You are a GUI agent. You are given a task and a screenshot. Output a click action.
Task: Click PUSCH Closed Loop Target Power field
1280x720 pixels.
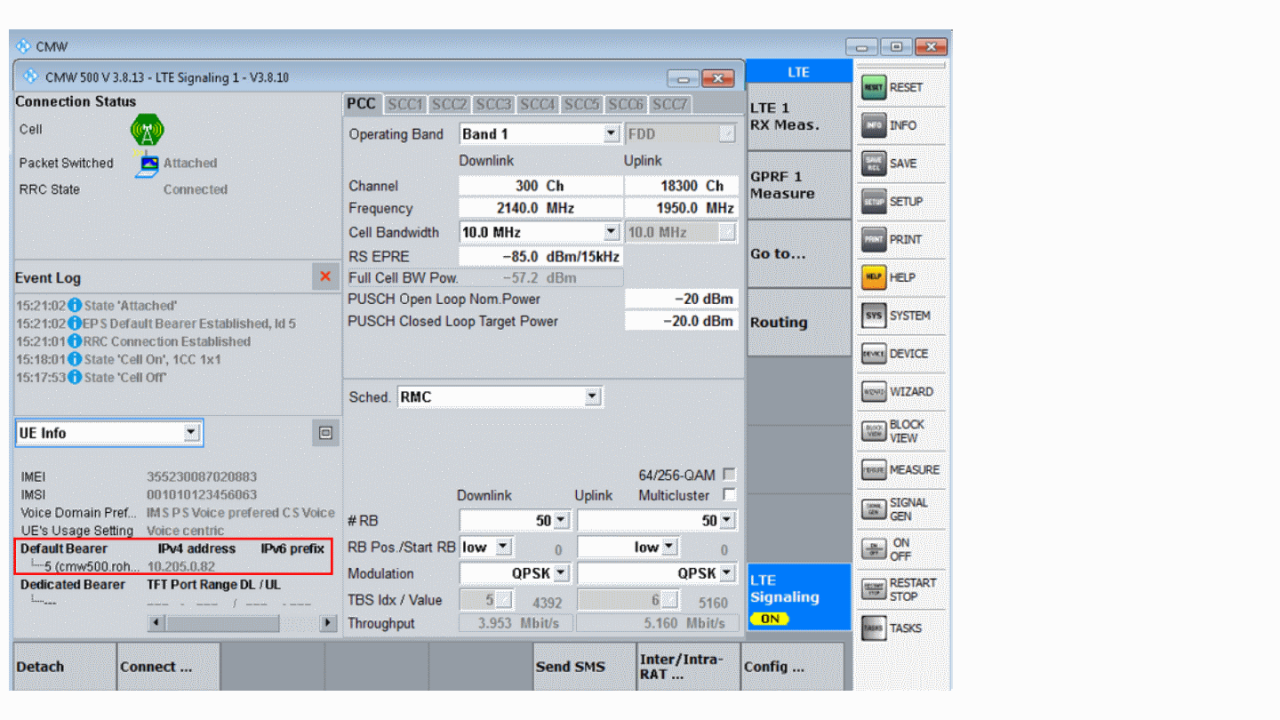(x=681, y=321)
